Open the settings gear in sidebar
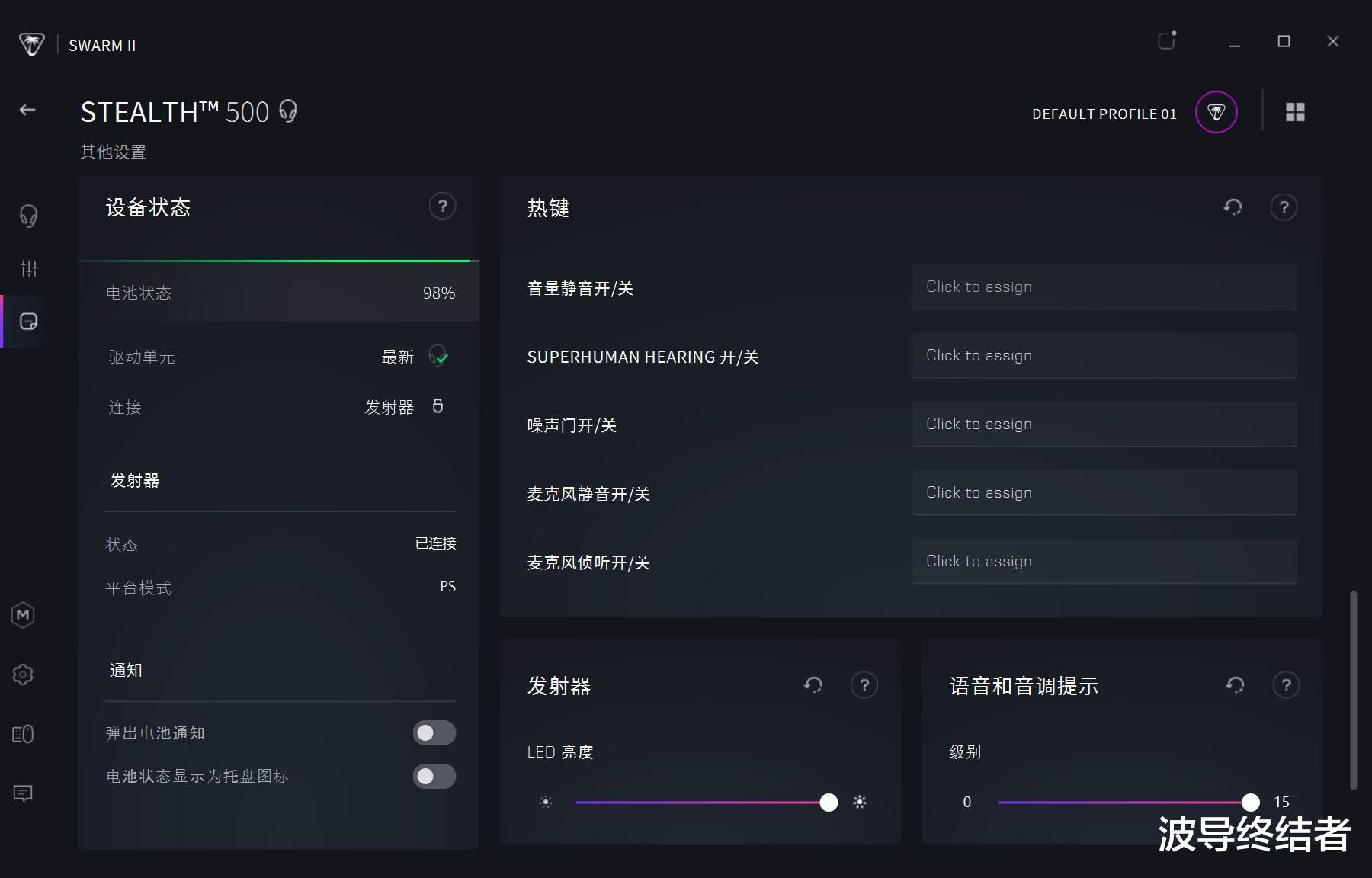Image resolution: width=1372 pixels, height=878 pixels. (23, 675)
